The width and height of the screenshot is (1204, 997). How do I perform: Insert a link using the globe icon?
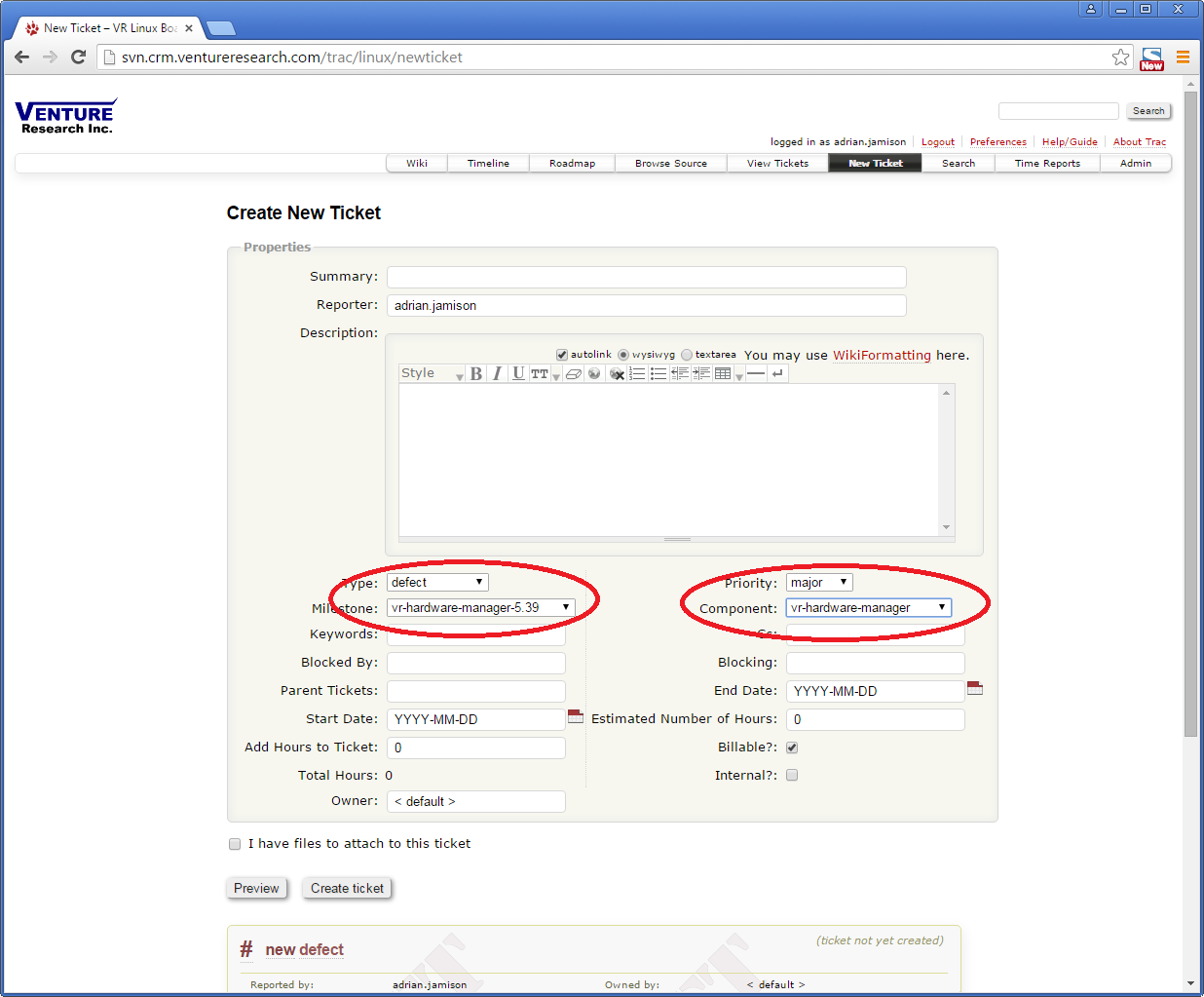[x=592, y=373]
